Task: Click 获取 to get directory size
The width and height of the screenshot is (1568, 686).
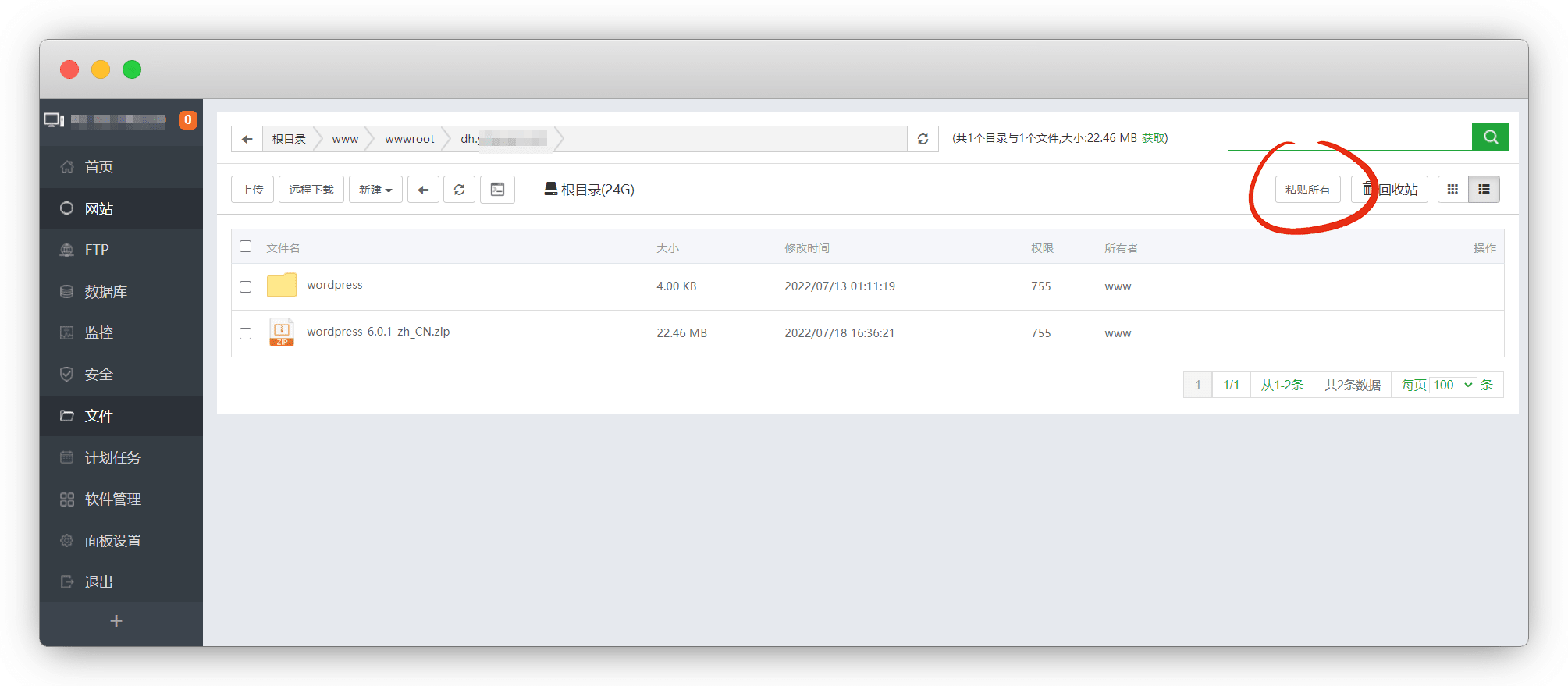Action: [x=1153, y=138]
